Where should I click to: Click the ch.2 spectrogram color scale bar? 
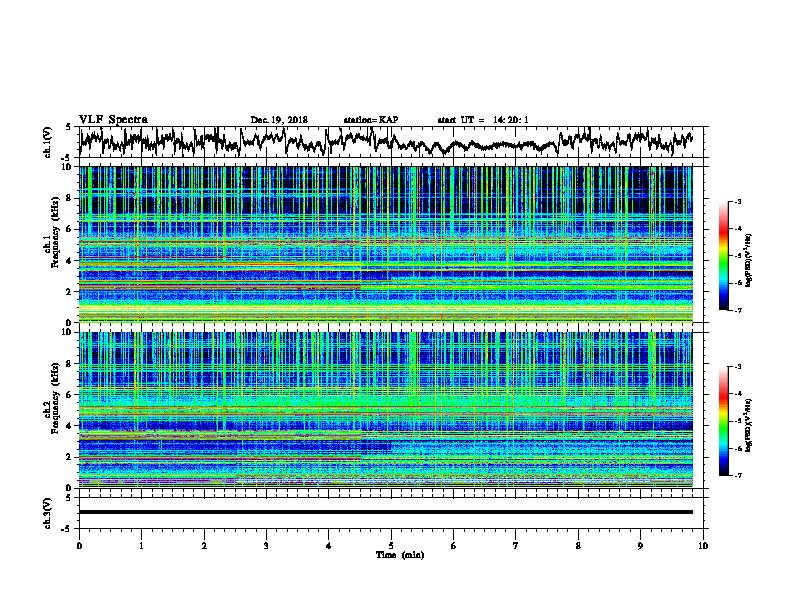pyautogui.click(x=723, y=421)
